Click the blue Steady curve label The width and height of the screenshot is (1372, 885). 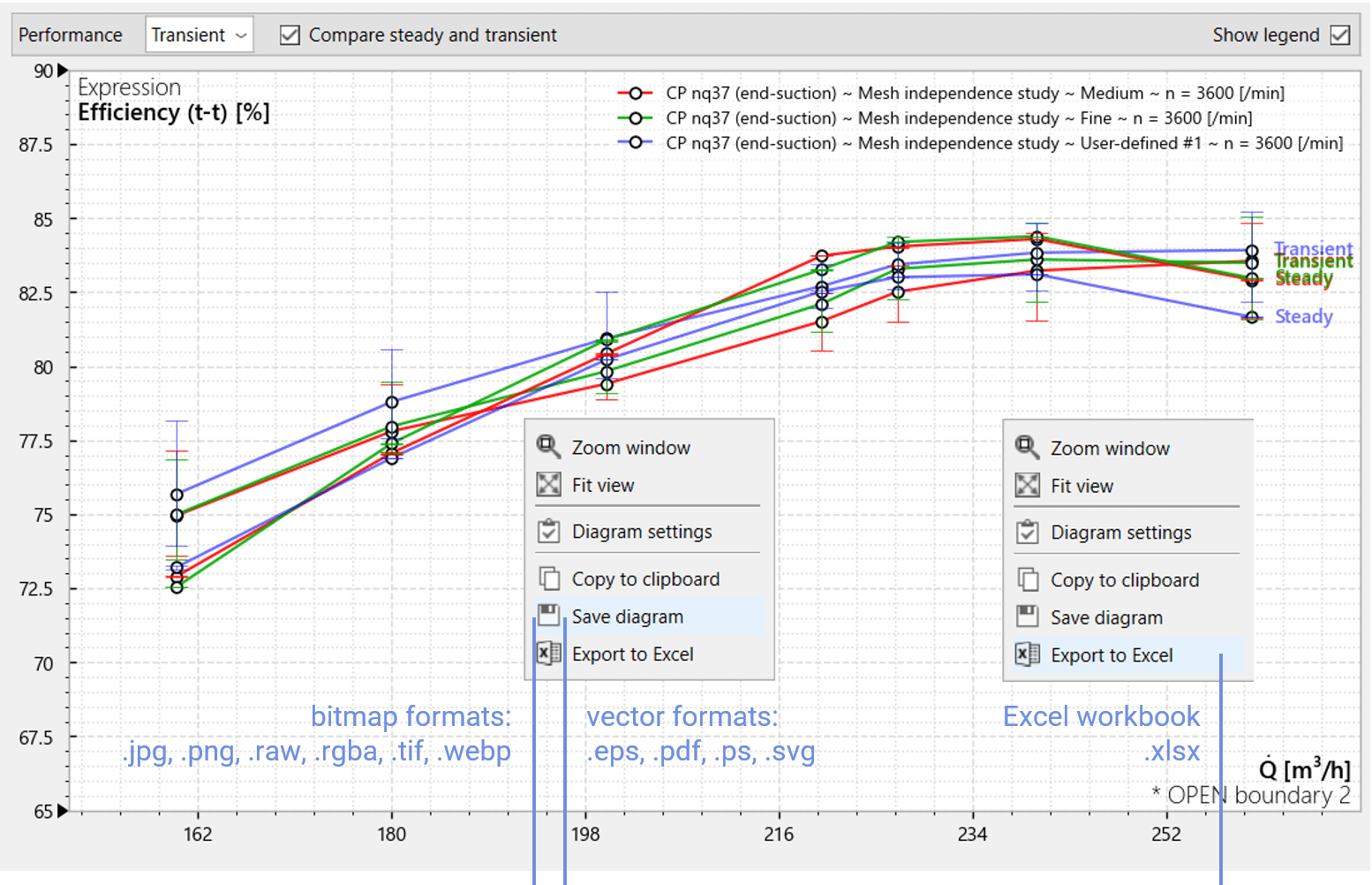tap(1304, 316)
